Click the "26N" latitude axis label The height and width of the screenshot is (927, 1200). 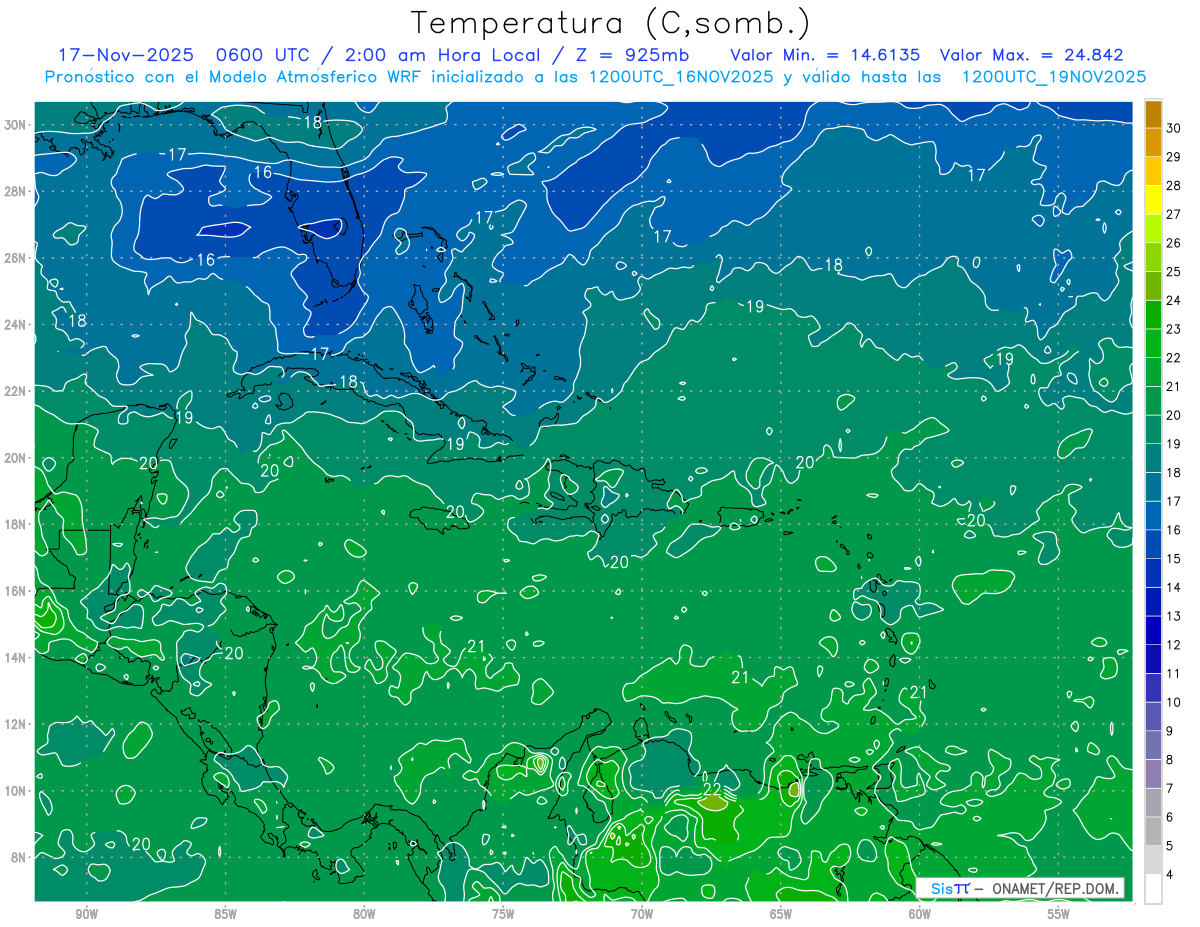[x=14, y=258]
